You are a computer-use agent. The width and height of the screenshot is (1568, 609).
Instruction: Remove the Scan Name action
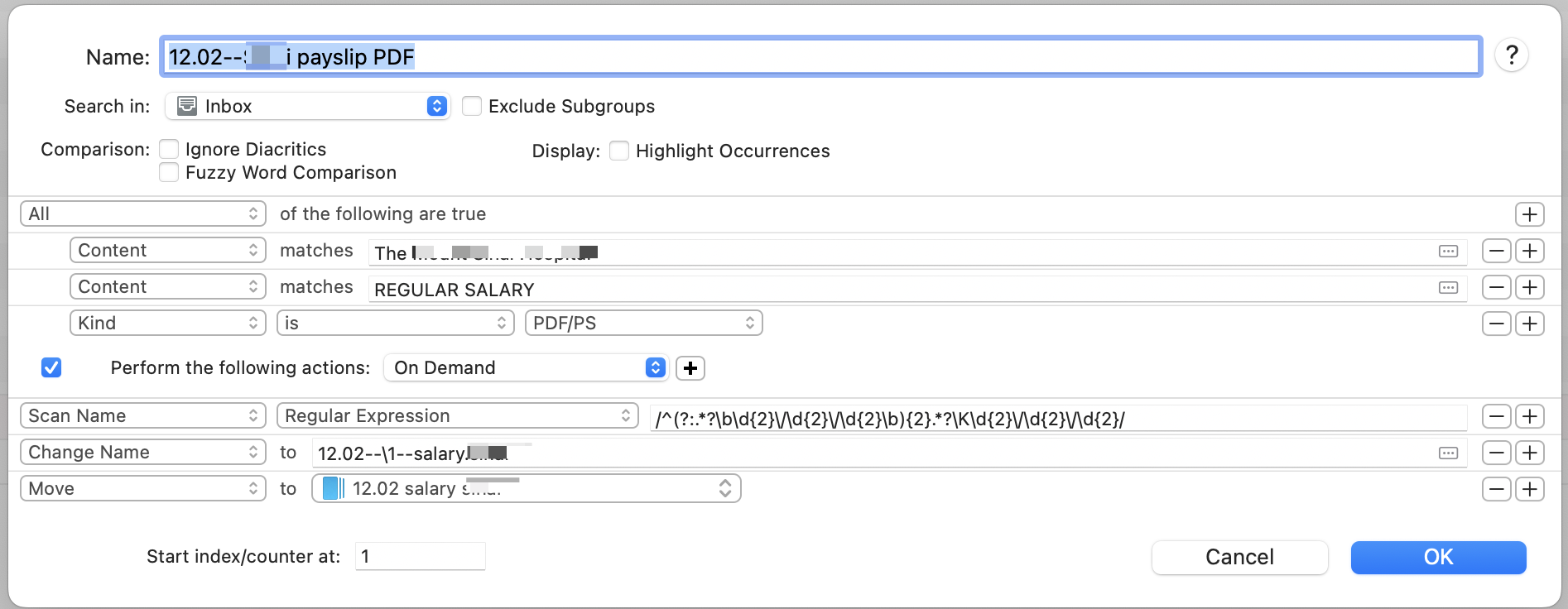(1496, 416)
